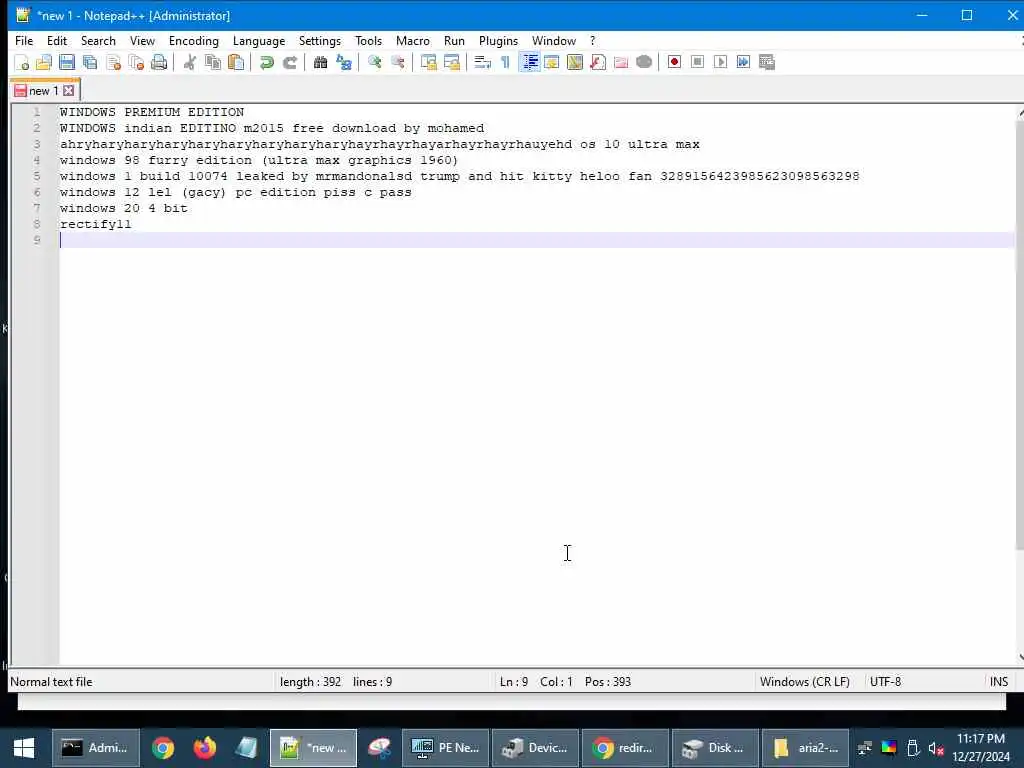Image resolution: width=1024 pixels, height=768 pixels.
Task: Run macro multiple times icon
Action: [743, 62]
